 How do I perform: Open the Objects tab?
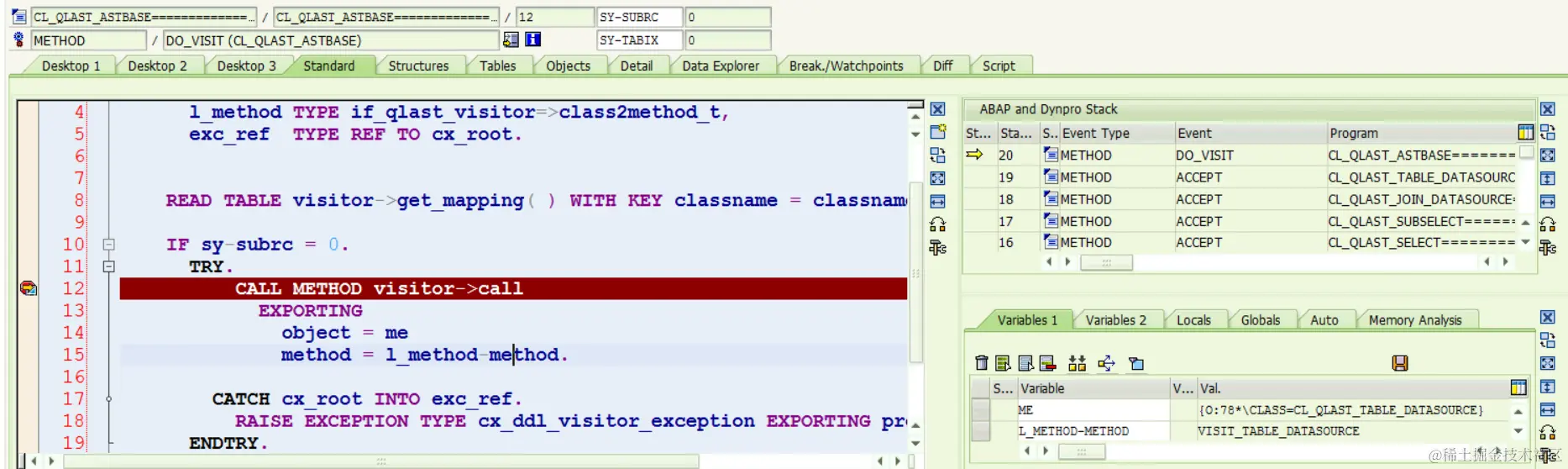pyautogui.click(x=568, y=66)
